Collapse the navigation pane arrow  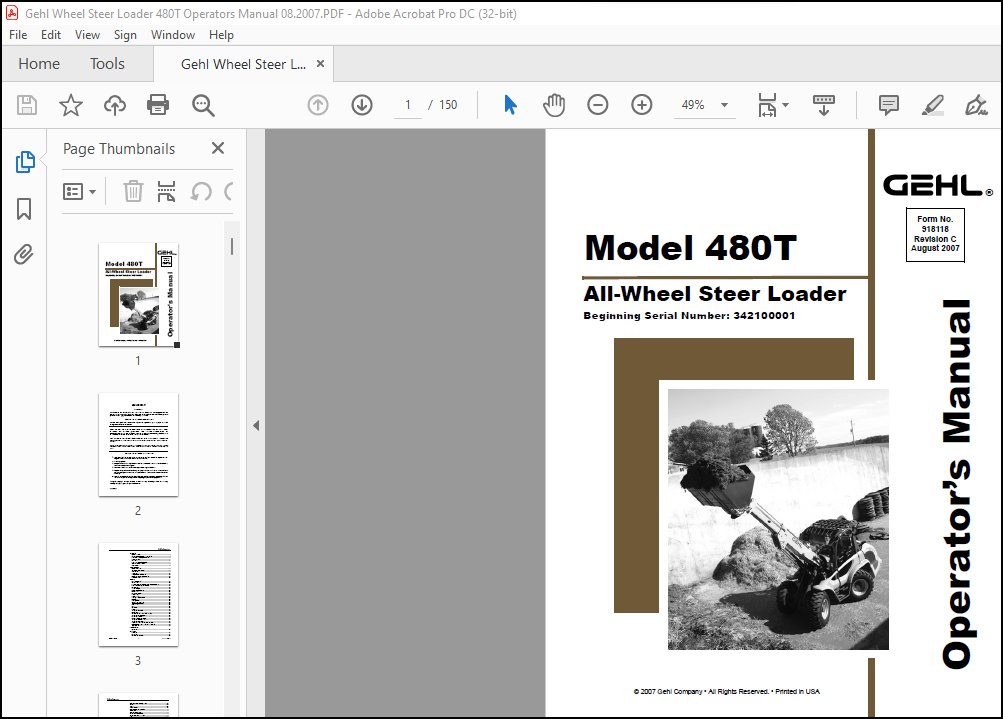[256, 425]
